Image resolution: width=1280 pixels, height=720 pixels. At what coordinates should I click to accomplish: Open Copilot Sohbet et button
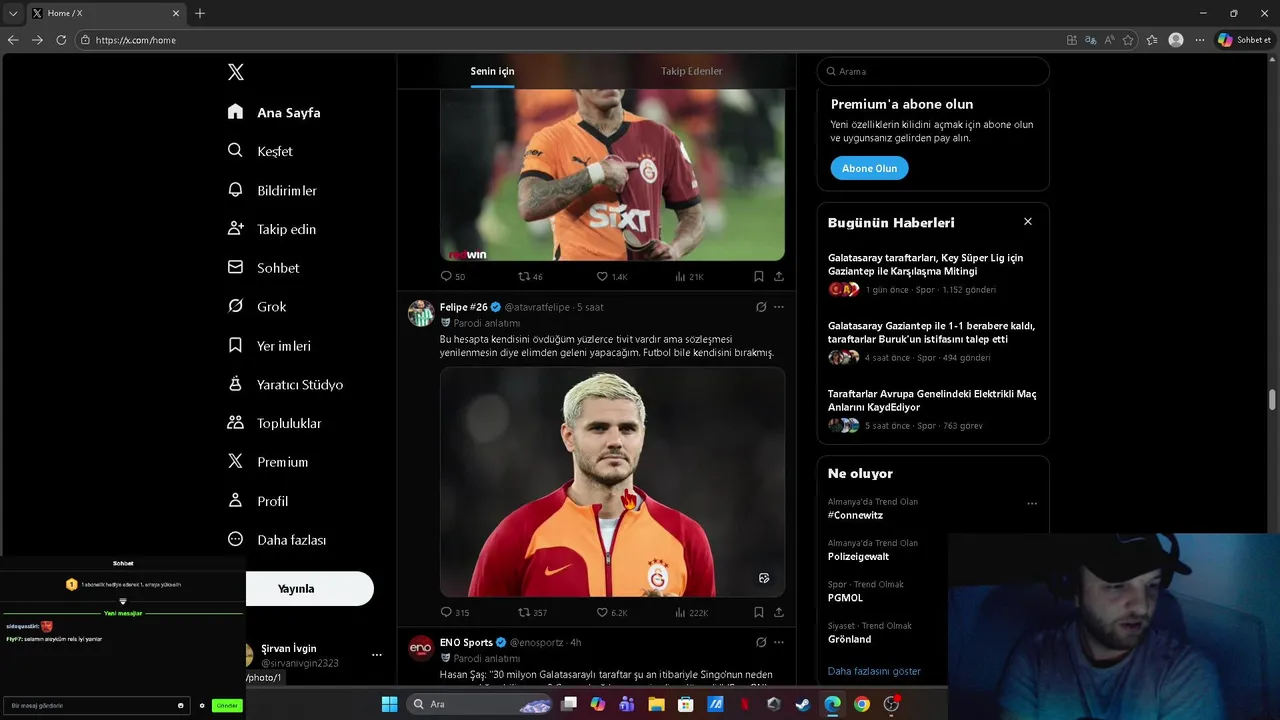tap(1244, 40)
